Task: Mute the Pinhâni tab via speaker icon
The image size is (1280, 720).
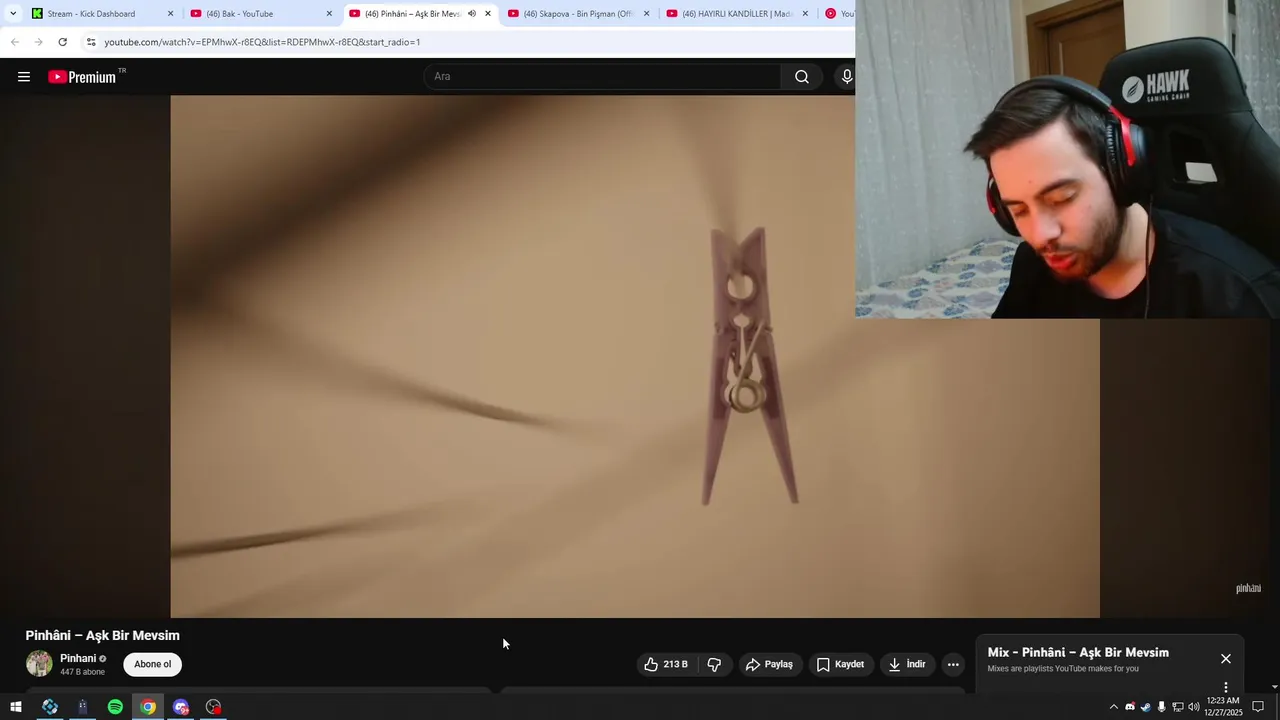Action: [x=472, y=14]
